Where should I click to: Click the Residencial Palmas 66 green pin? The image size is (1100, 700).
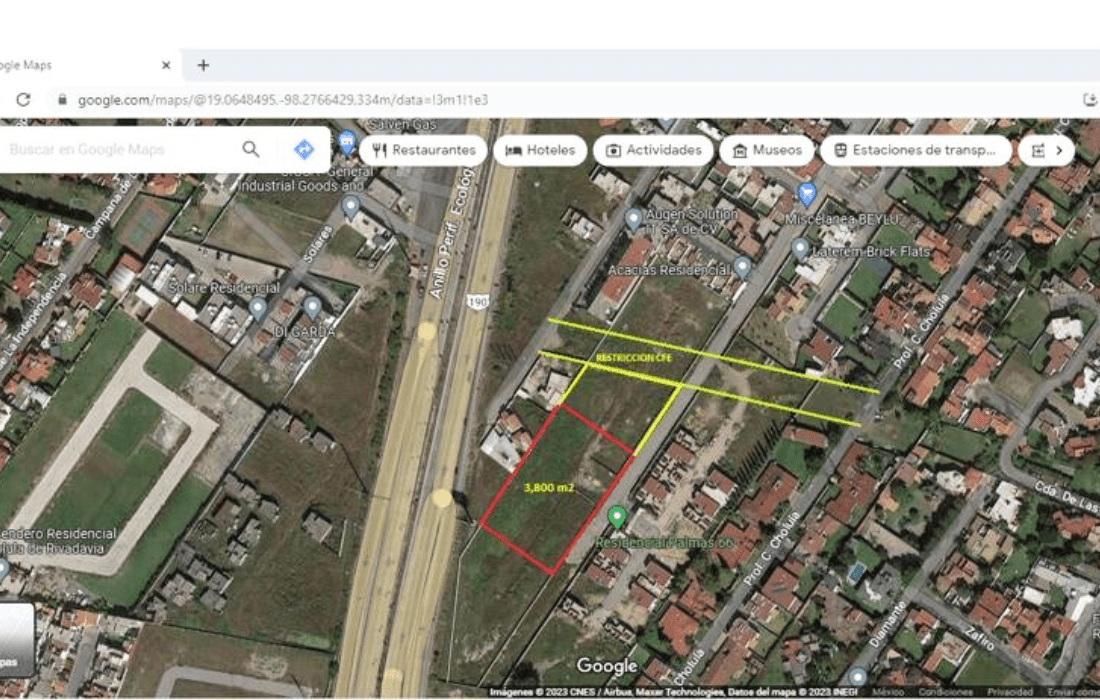617,517
